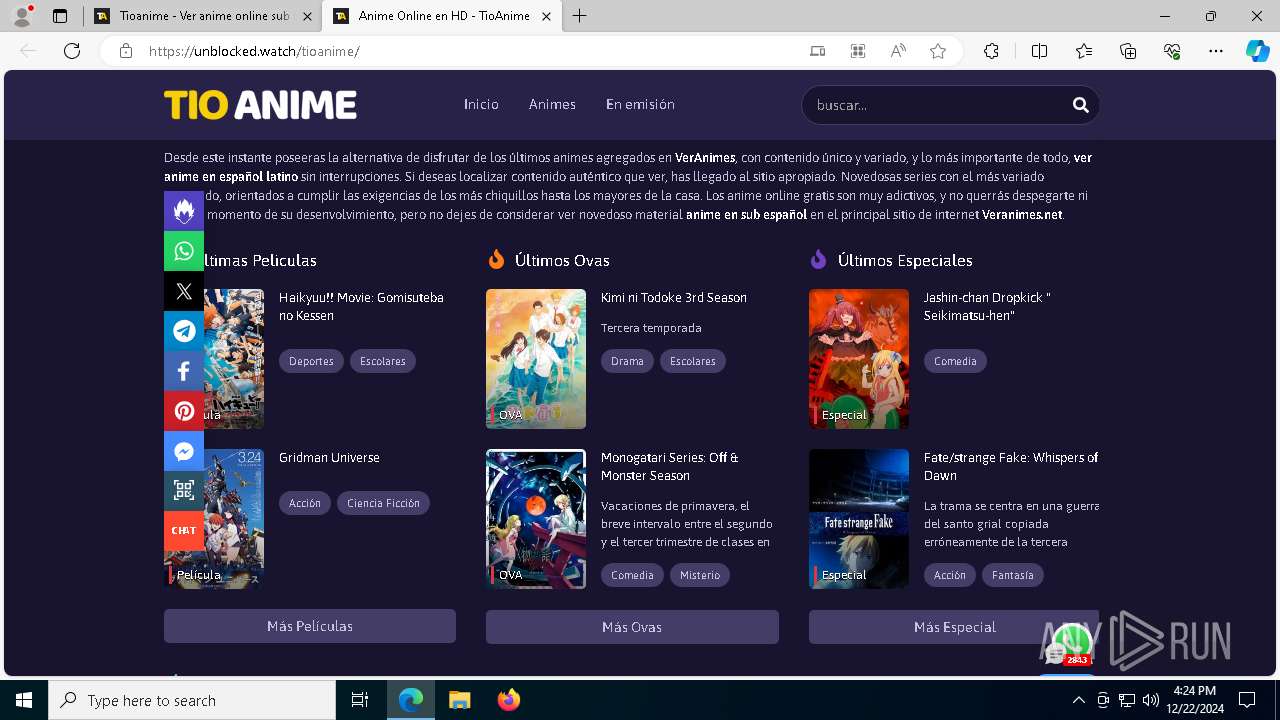Select Deportes genre tag

(311, 361)
